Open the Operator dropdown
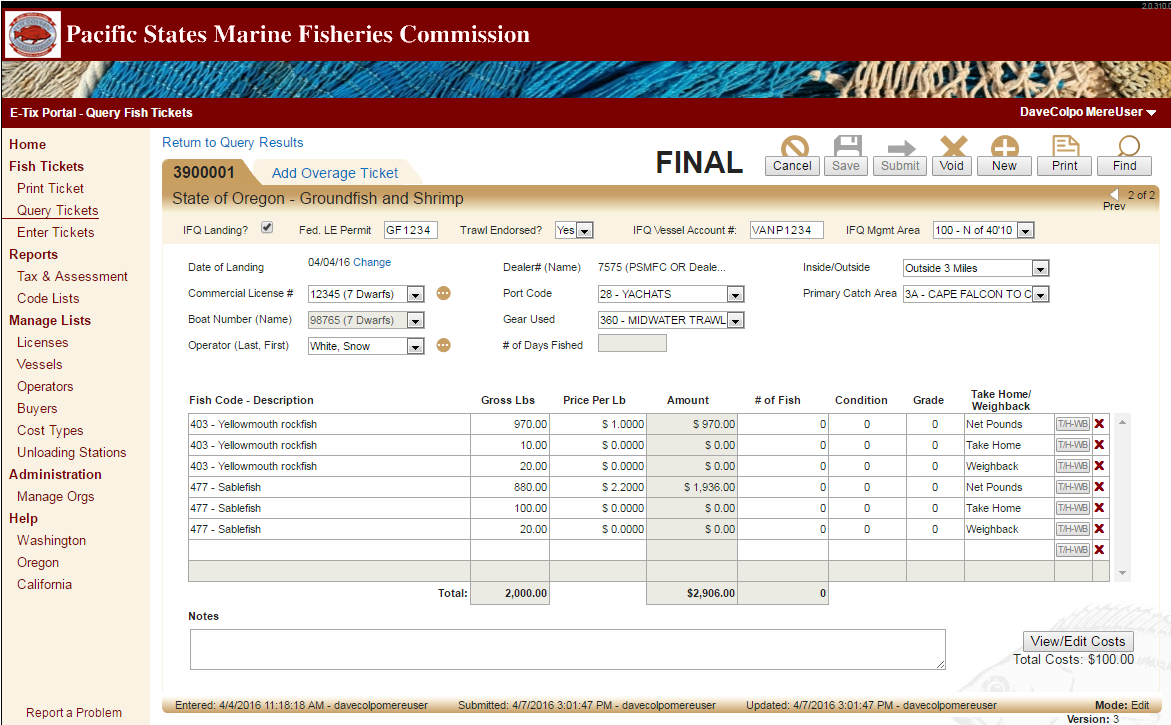Viewport: 1171px width, 725px height. tap(415, 346)
